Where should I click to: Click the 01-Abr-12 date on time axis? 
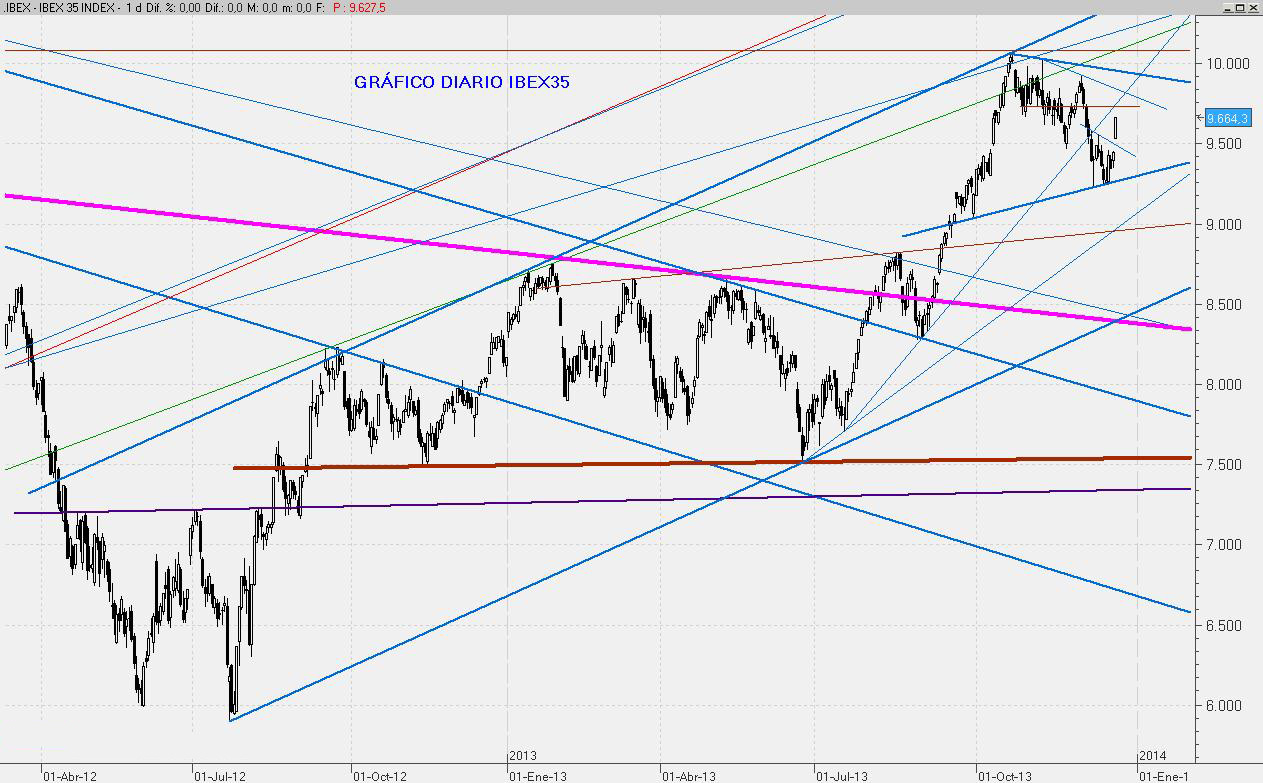point(69,775)
